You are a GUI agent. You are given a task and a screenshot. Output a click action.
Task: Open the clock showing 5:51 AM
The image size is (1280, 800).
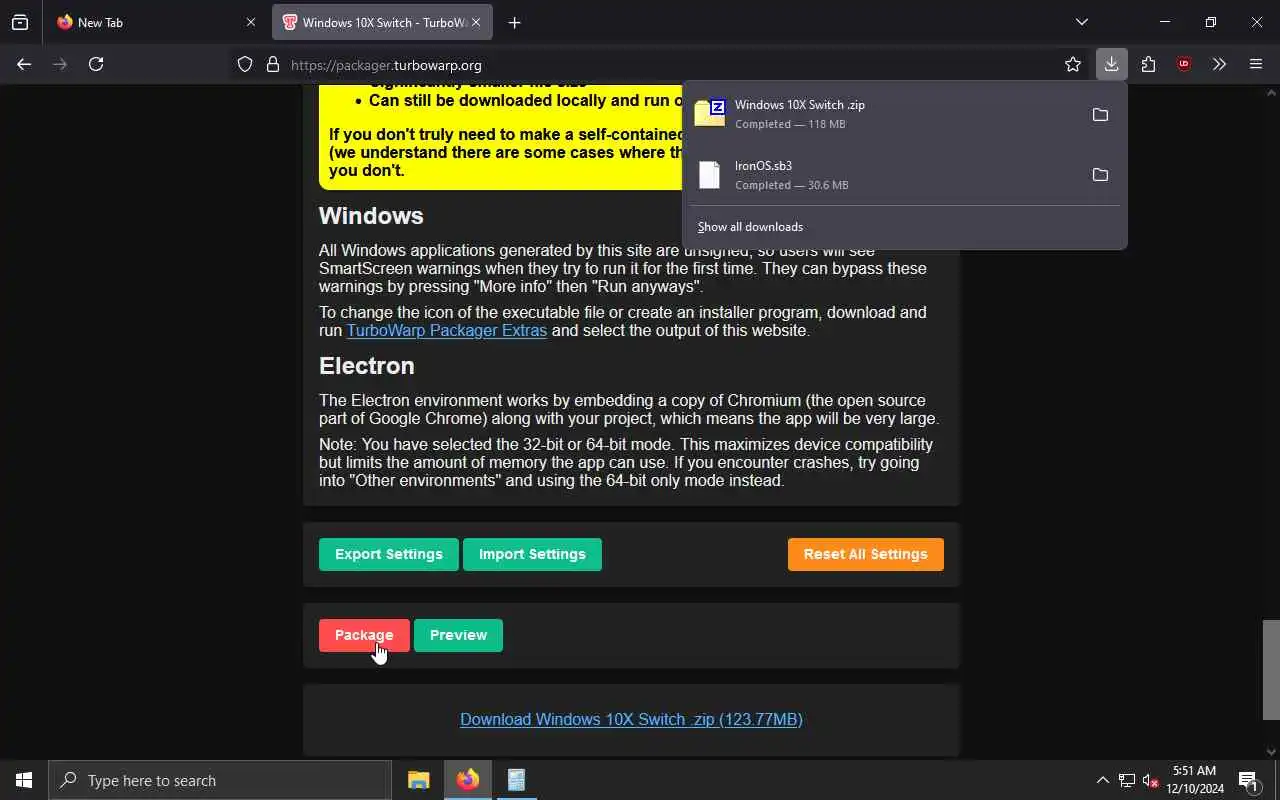(x=1195, y=780)
